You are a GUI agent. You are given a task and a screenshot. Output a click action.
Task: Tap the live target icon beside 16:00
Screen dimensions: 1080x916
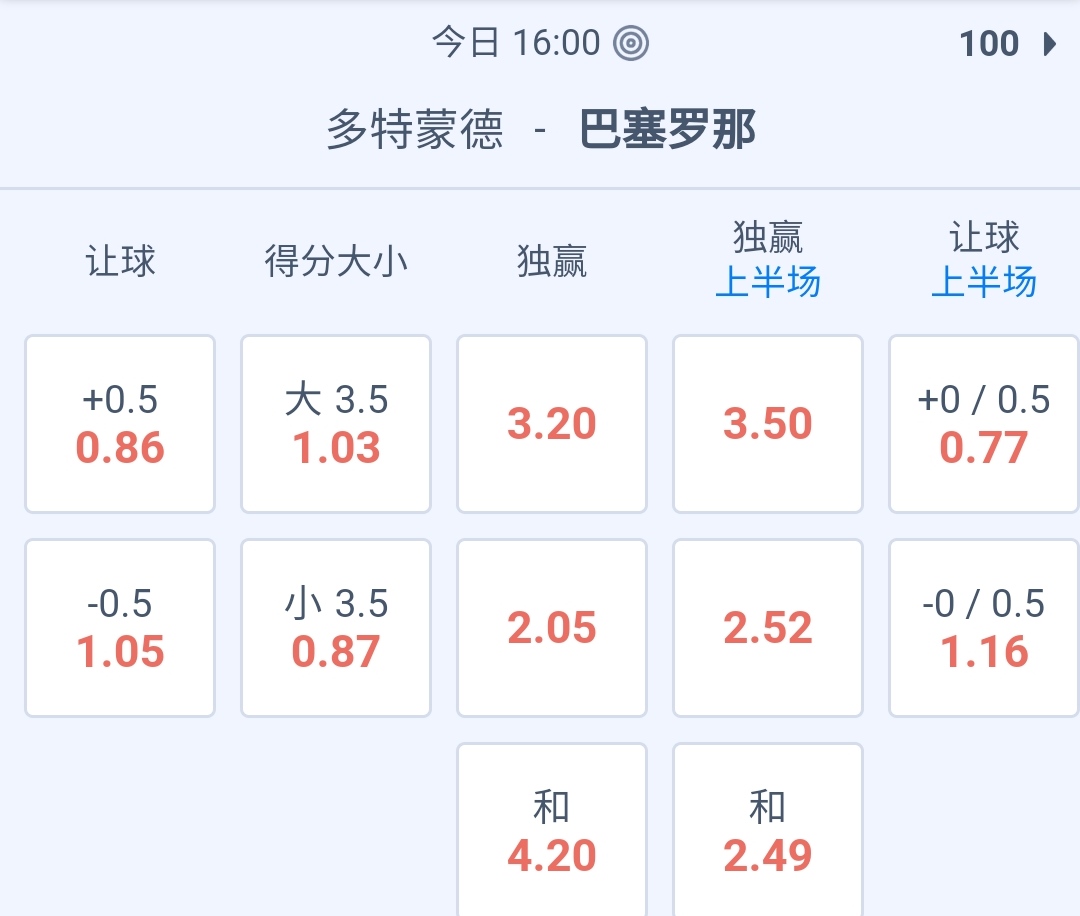(x=632, y=43)
